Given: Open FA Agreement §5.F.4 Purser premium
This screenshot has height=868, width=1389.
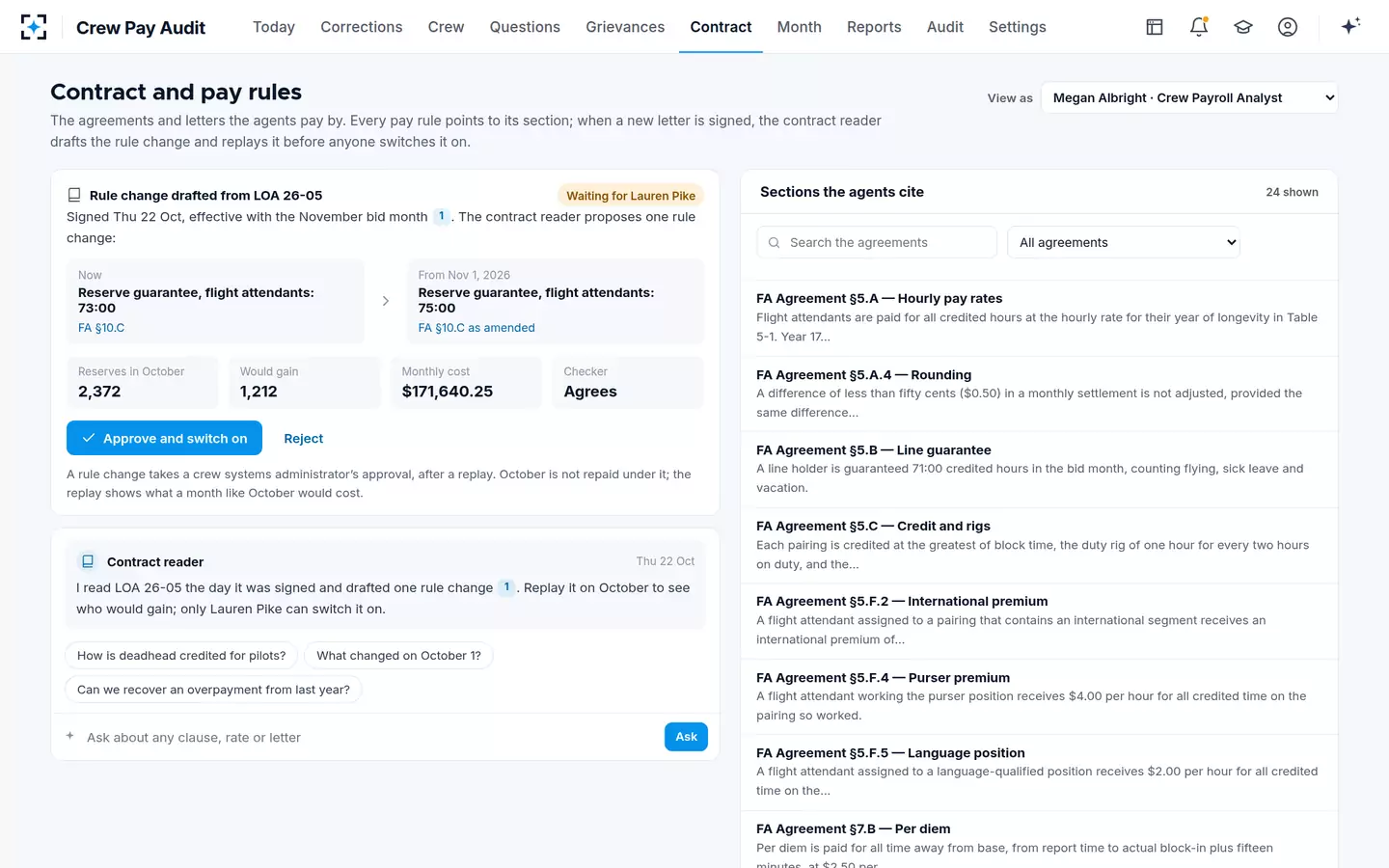Looking at the screenshot, I should click(1039, 697).
